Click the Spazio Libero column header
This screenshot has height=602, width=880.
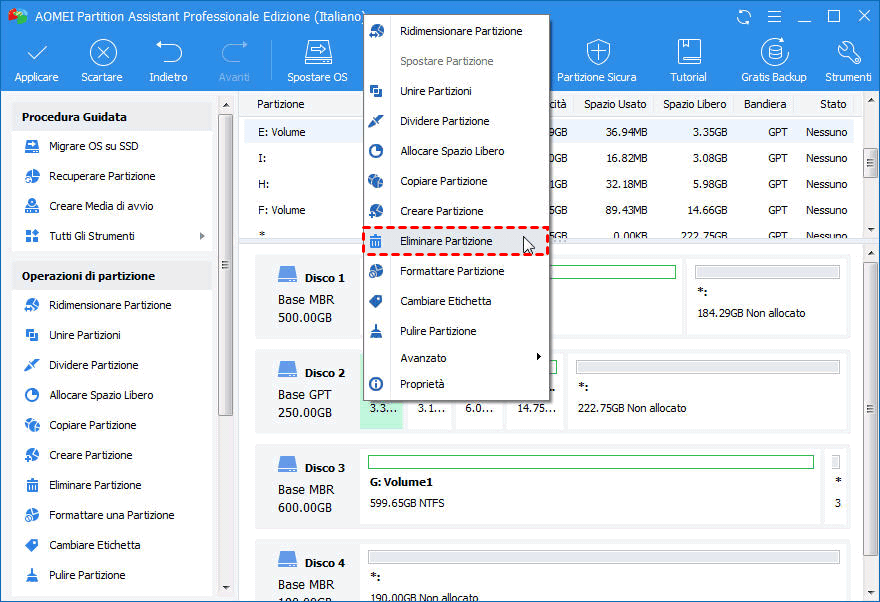694,104
